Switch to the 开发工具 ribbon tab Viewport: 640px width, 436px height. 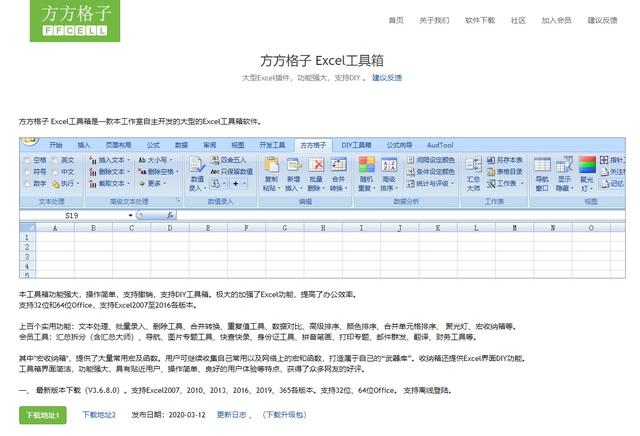272,145
